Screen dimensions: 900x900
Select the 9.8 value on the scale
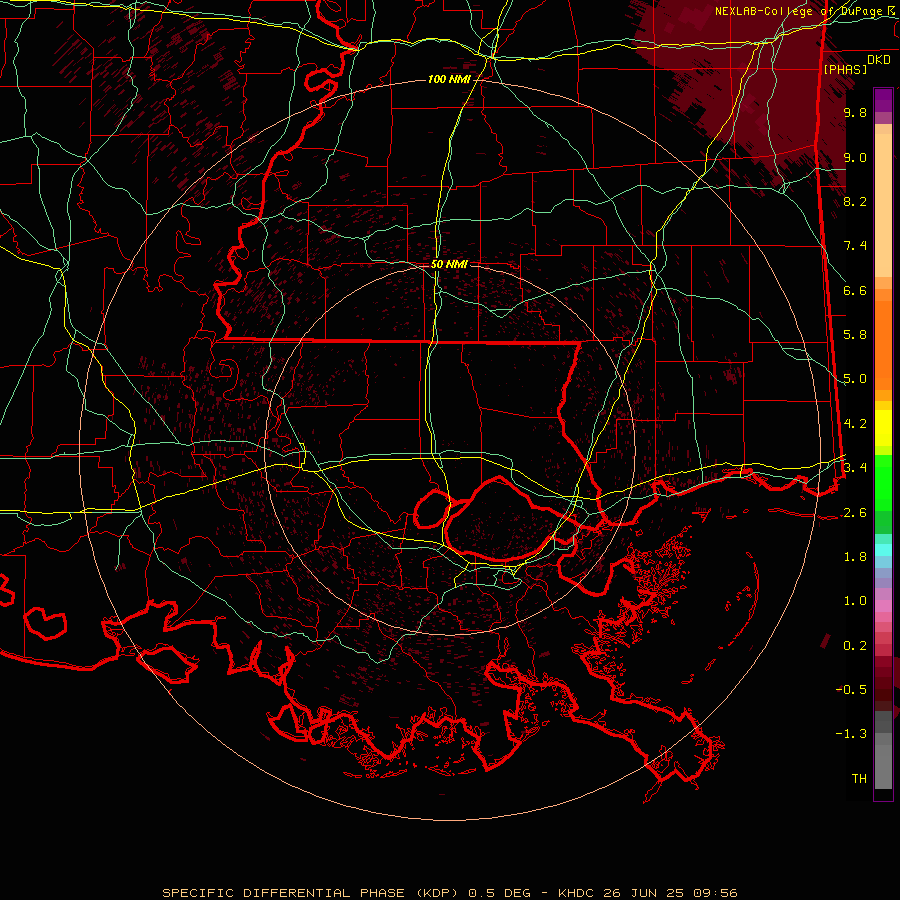tap(855, 112)
